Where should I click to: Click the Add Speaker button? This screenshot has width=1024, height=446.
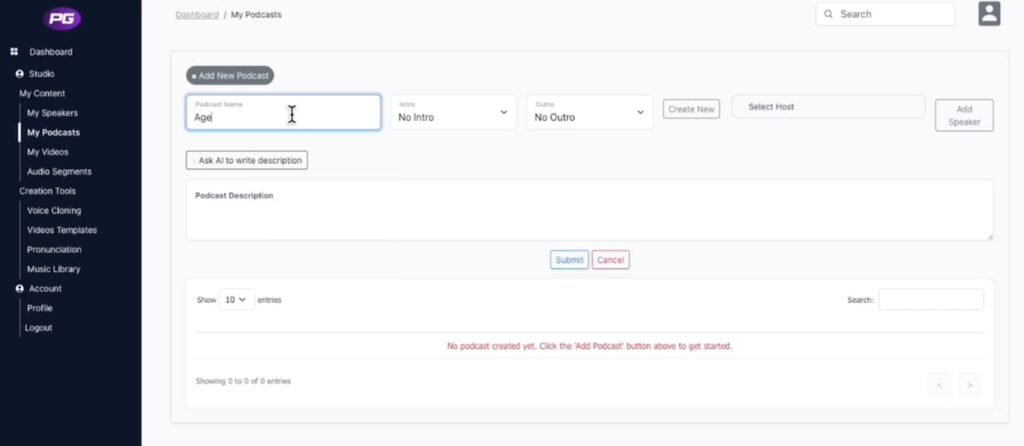[964, 115]
